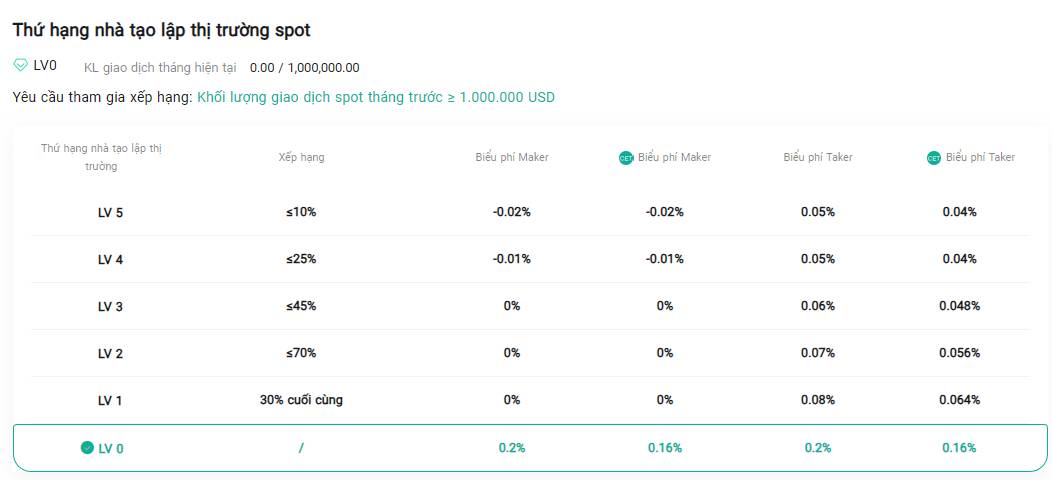1052x480 pixels.
Task: Click the diamond LV0 level icon
Action: point(21,65)
